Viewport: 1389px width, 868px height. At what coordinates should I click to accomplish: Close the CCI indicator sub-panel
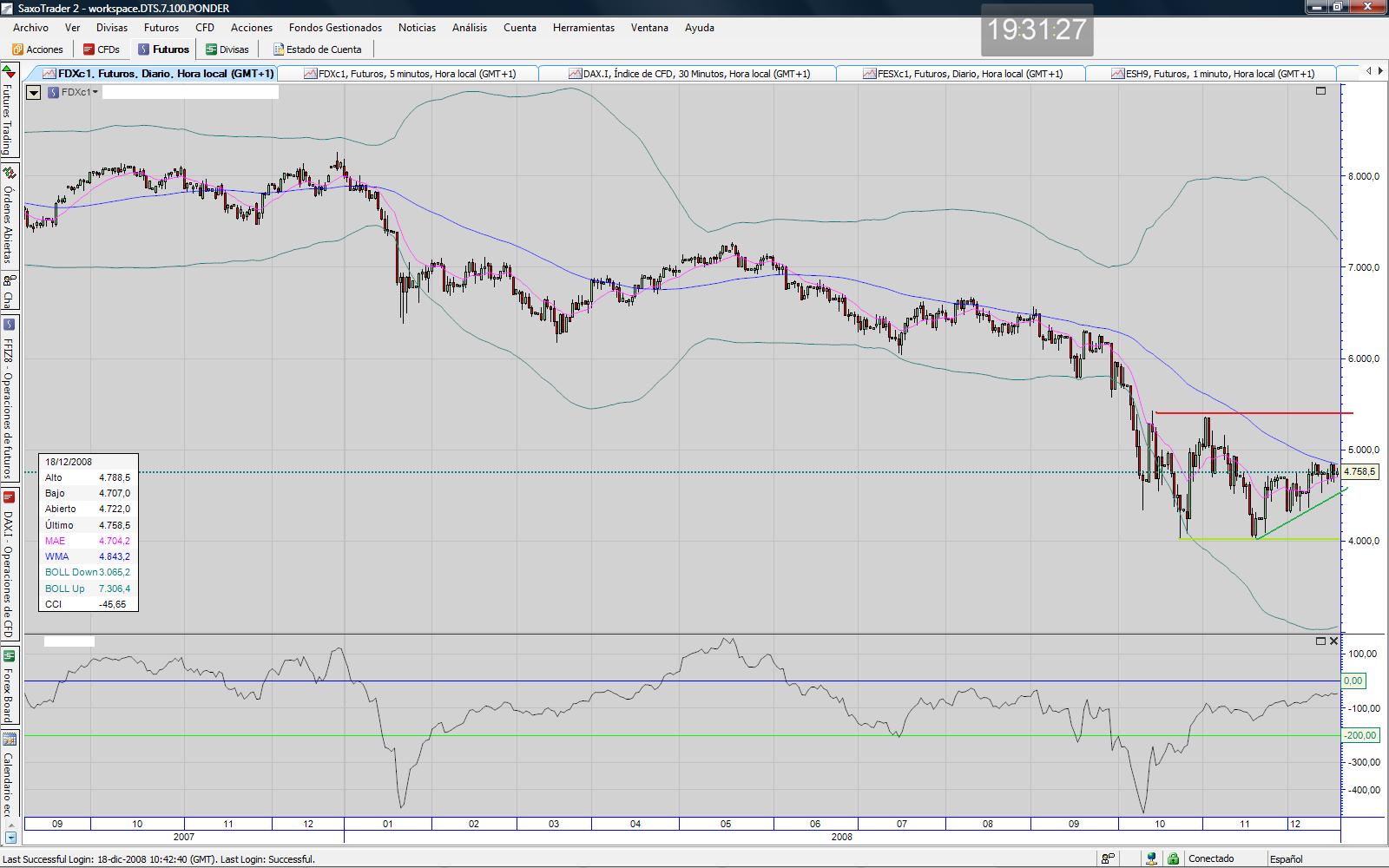pyautogui.click(x=1334, y=641)
